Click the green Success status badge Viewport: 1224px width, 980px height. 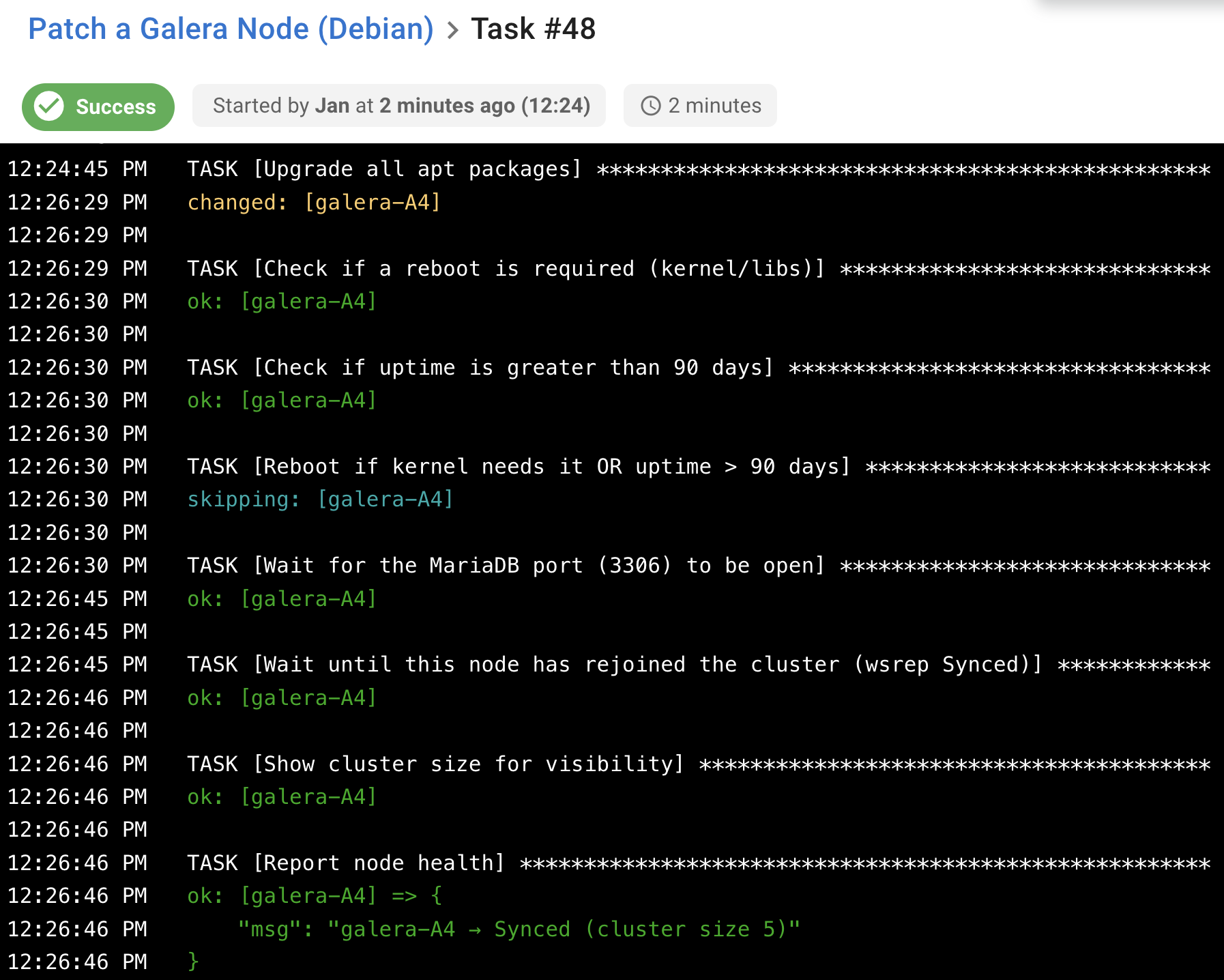coord(98,106)
